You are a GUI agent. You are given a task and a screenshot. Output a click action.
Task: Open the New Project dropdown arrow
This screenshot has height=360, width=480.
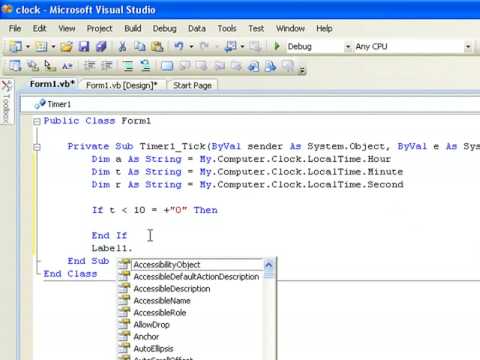coord(28,46)
